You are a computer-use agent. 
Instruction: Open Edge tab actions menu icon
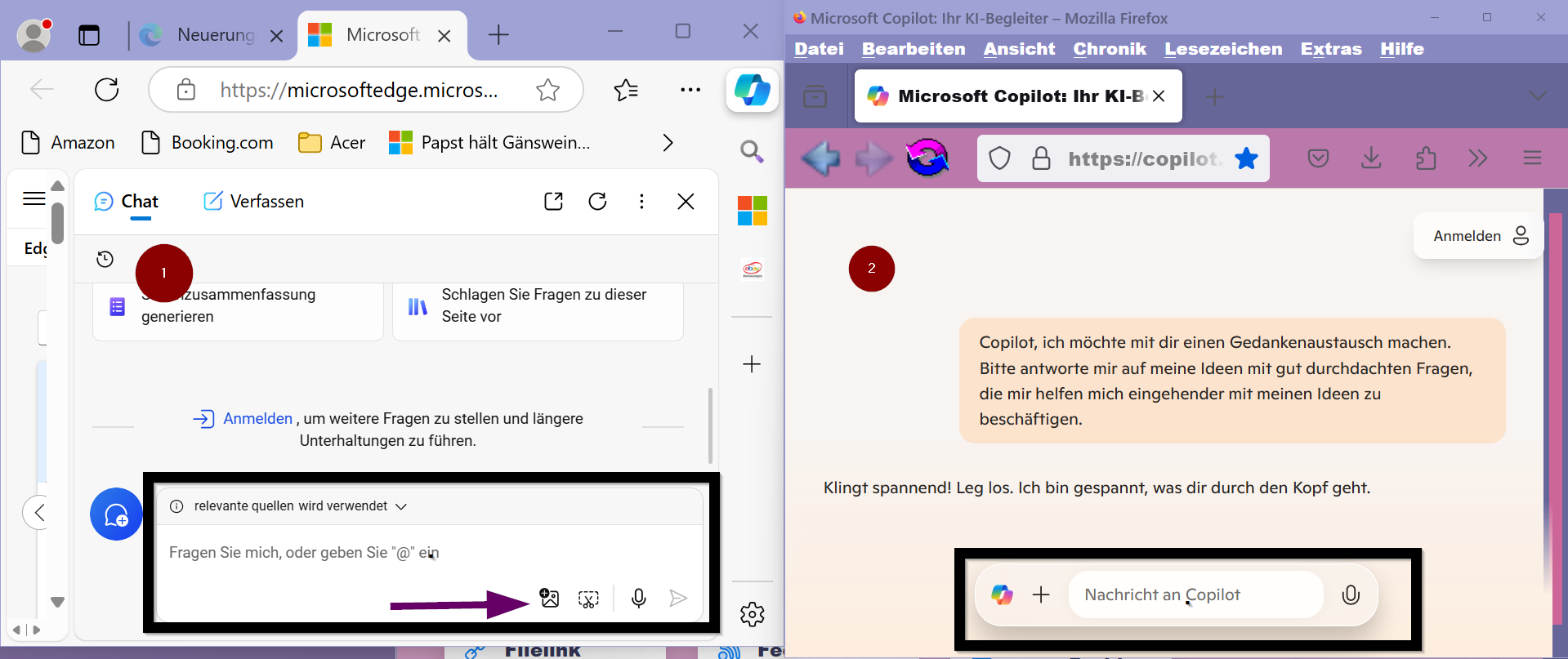point(89,35)
